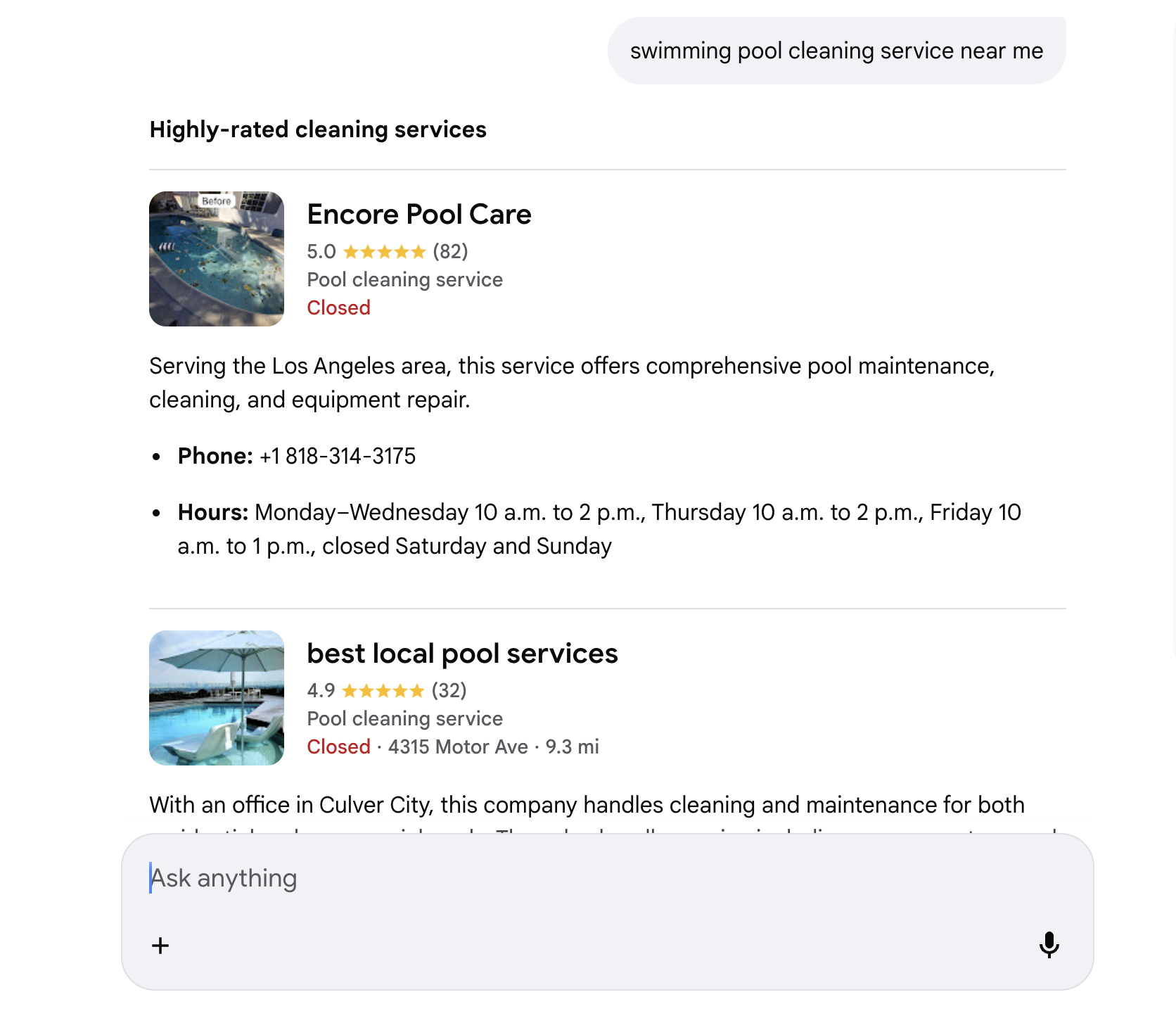Open the Encore Pool Care listing title

point(419,215)
